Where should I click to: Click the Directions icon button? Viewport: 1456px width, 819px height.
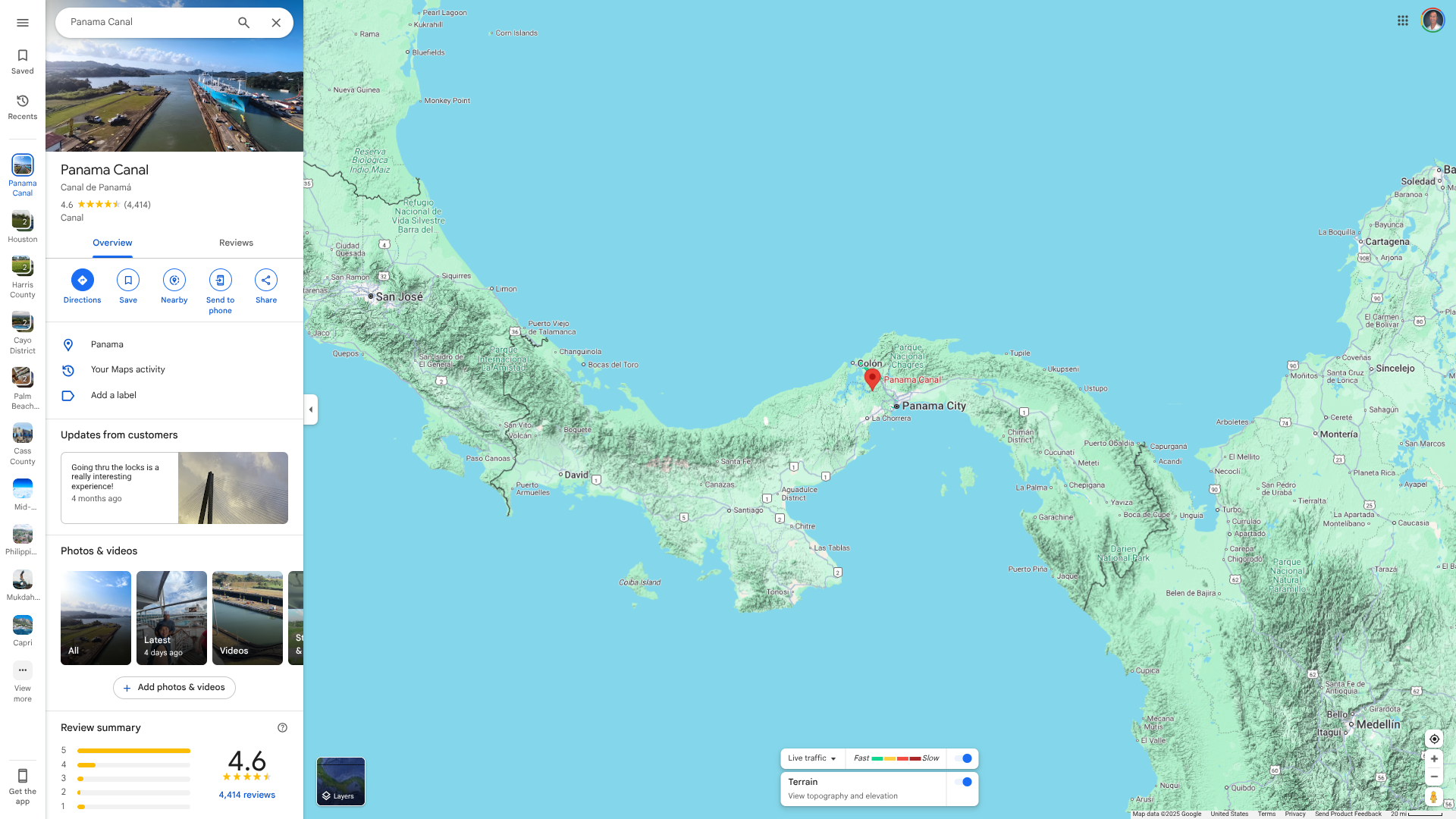(x=82, y=281)
